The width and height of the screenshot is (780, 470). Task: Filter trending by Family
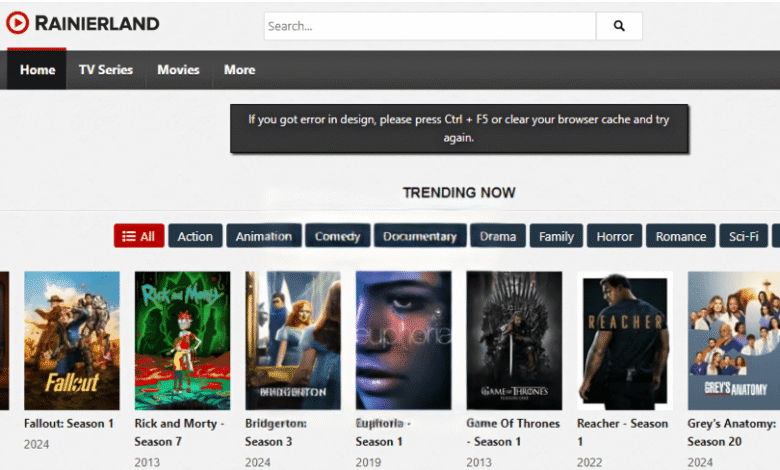[x=556, y=236]
